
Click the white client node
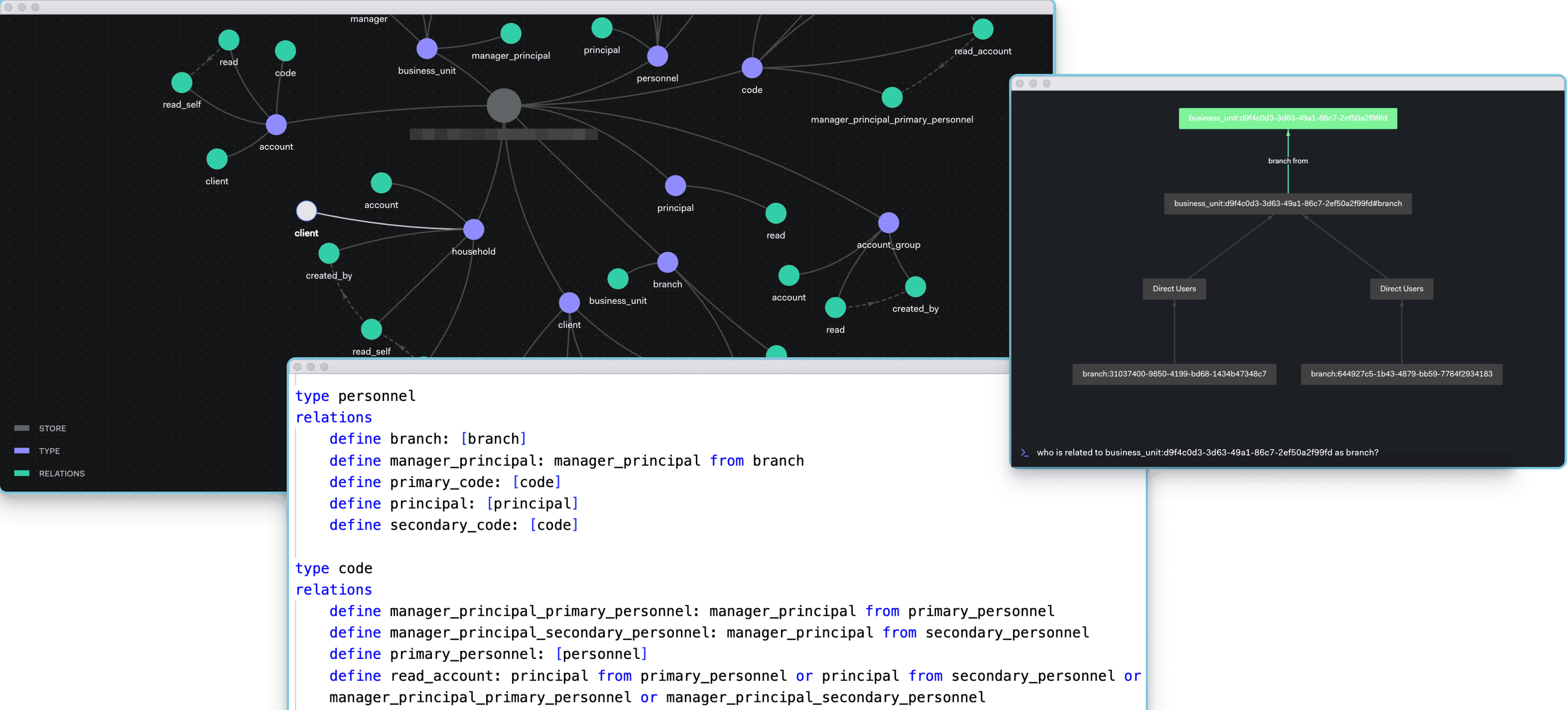306,211
